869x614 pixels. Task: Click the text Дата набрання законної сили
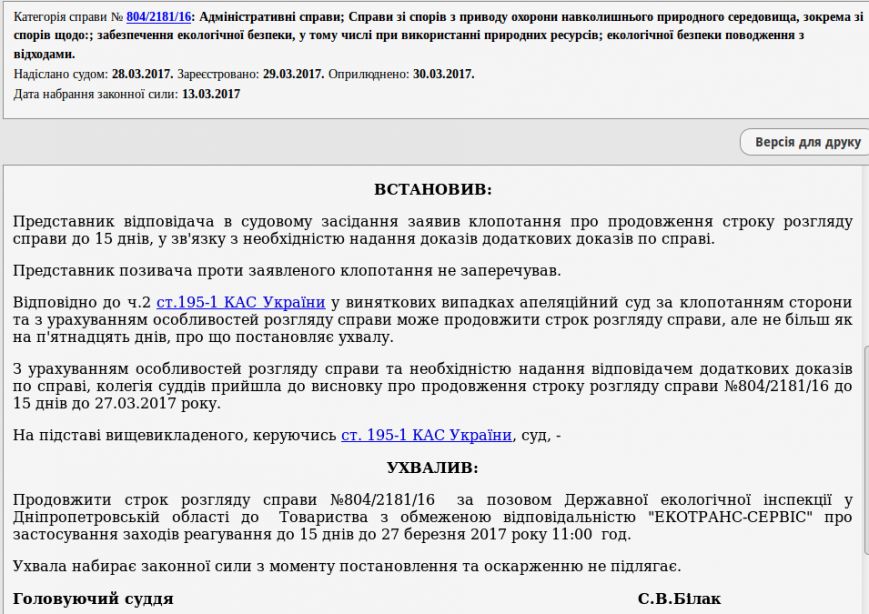point(96,94)
